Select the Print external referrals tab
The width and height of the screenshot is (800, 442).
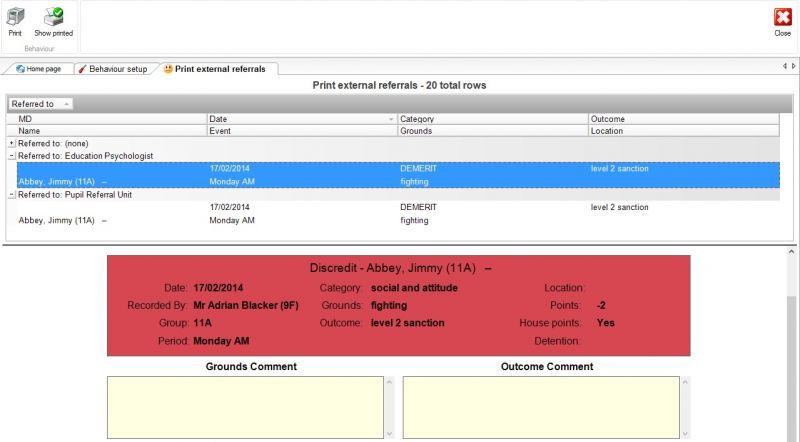pos(215,69)
